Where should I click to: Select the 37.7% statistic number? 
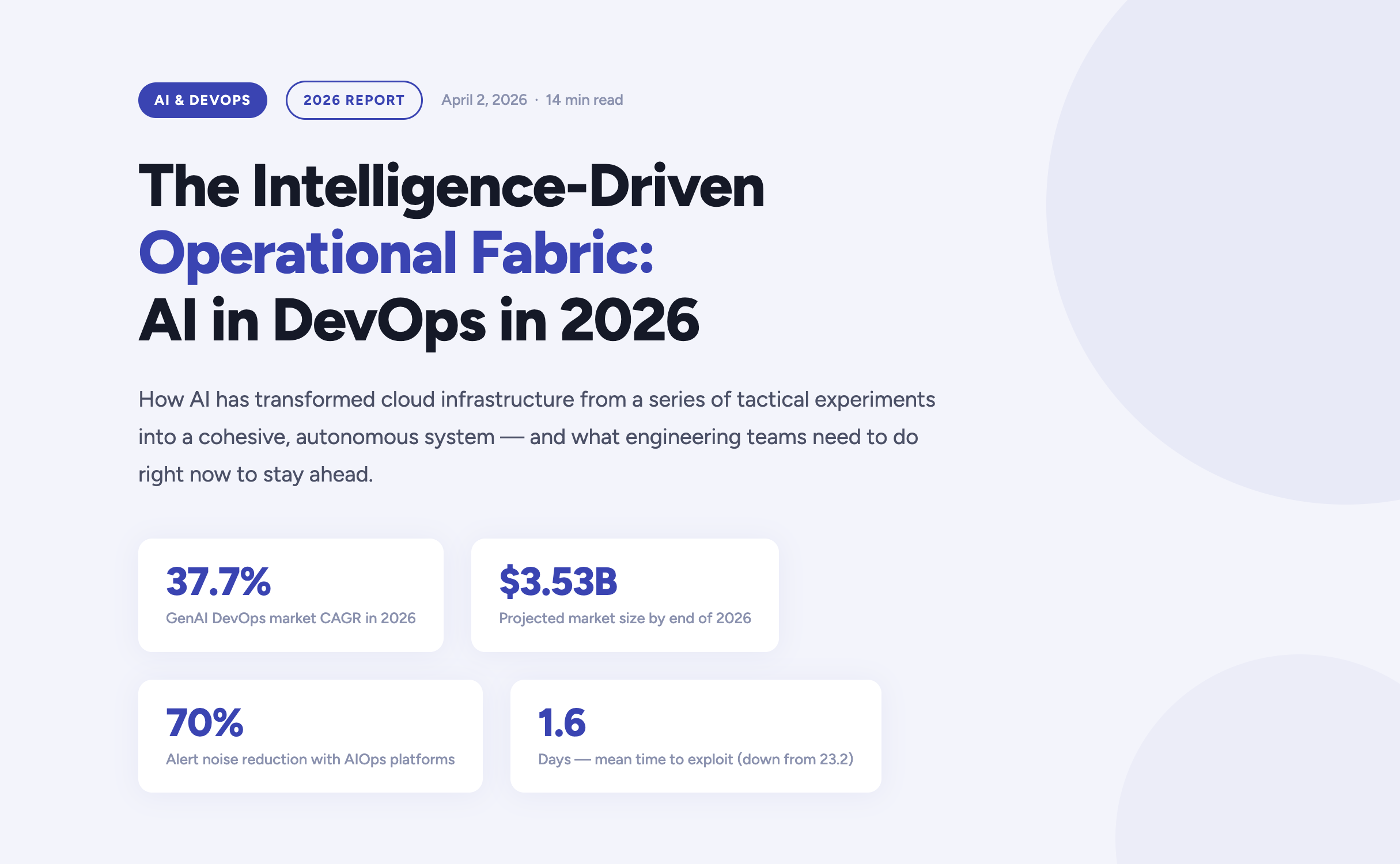coord(219,582)
